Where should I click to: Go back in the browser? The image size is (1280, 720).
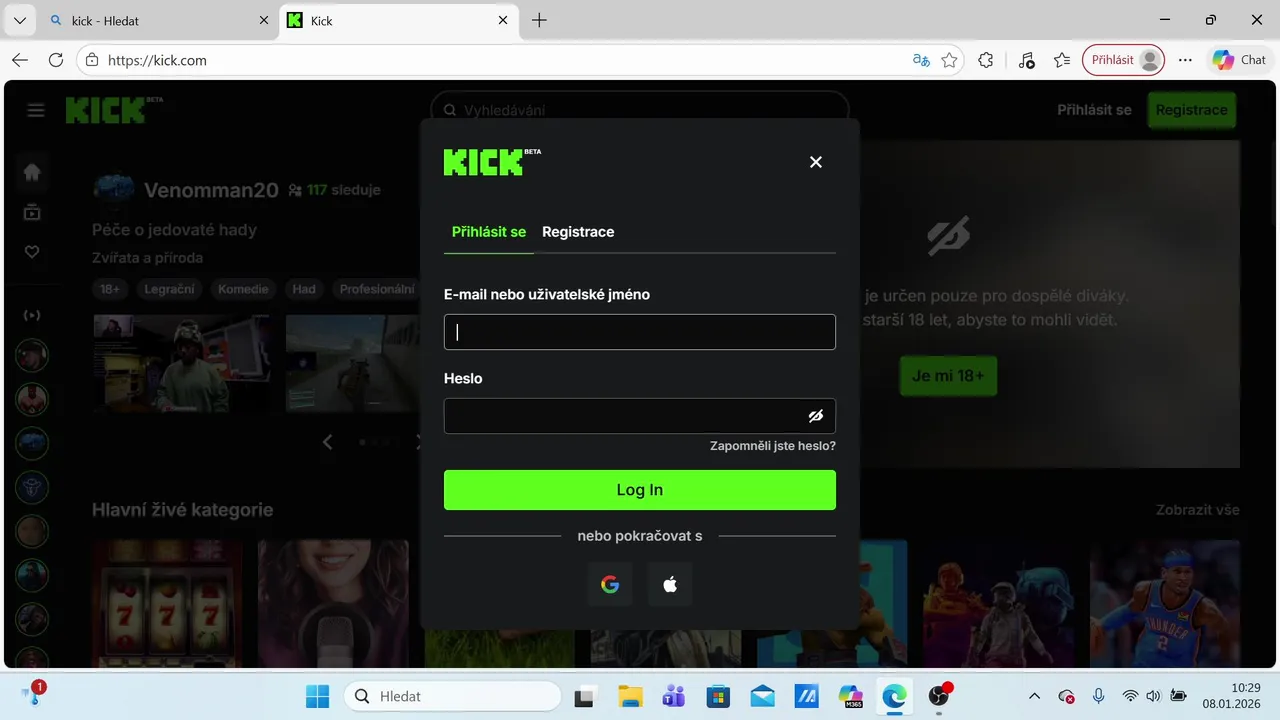[x=20, y=60]
